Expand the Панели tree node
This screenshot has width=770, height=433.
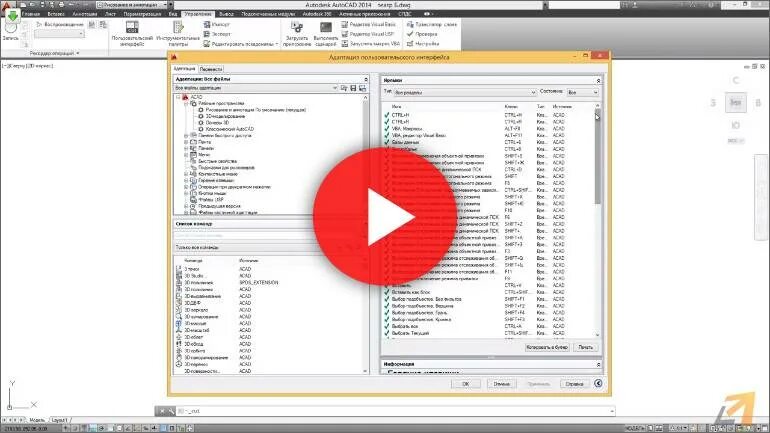[186, 148]
